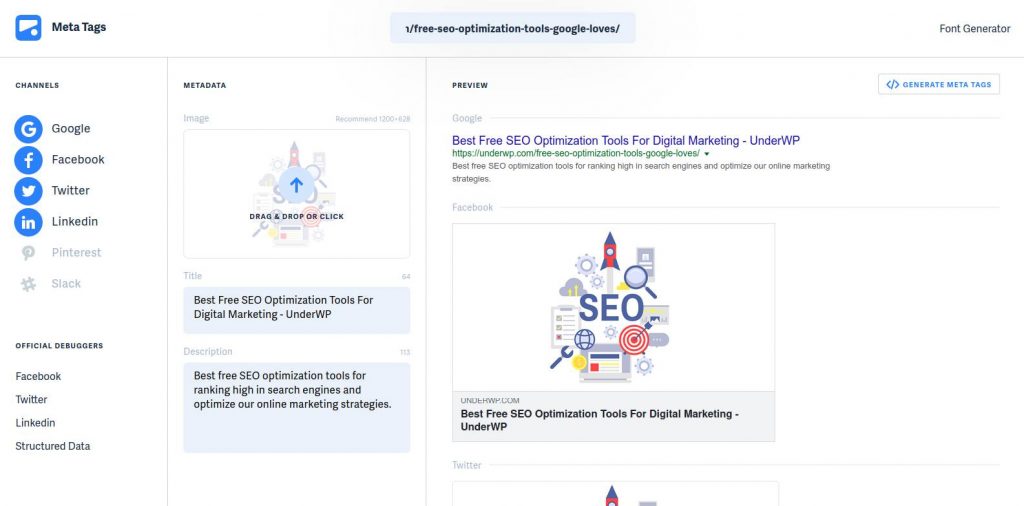The image size is (1024, 506).
Task: Click the code brackets icon in Generate button
Action: [893, 84]
